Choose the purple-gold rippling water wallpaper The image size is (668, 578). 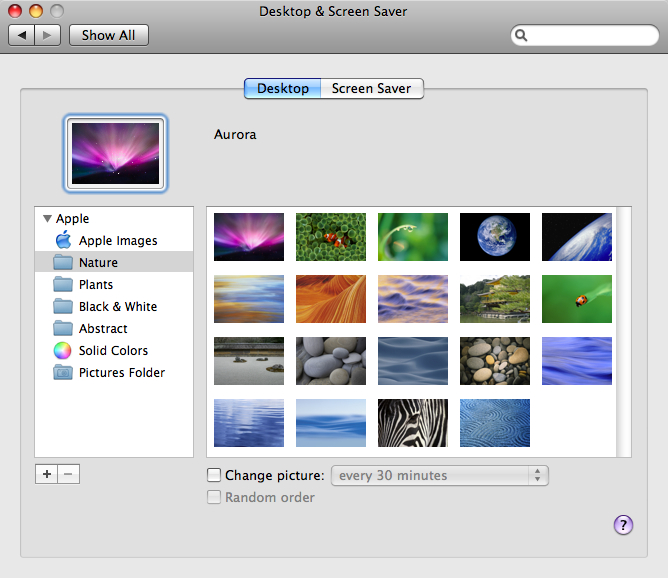413,299
